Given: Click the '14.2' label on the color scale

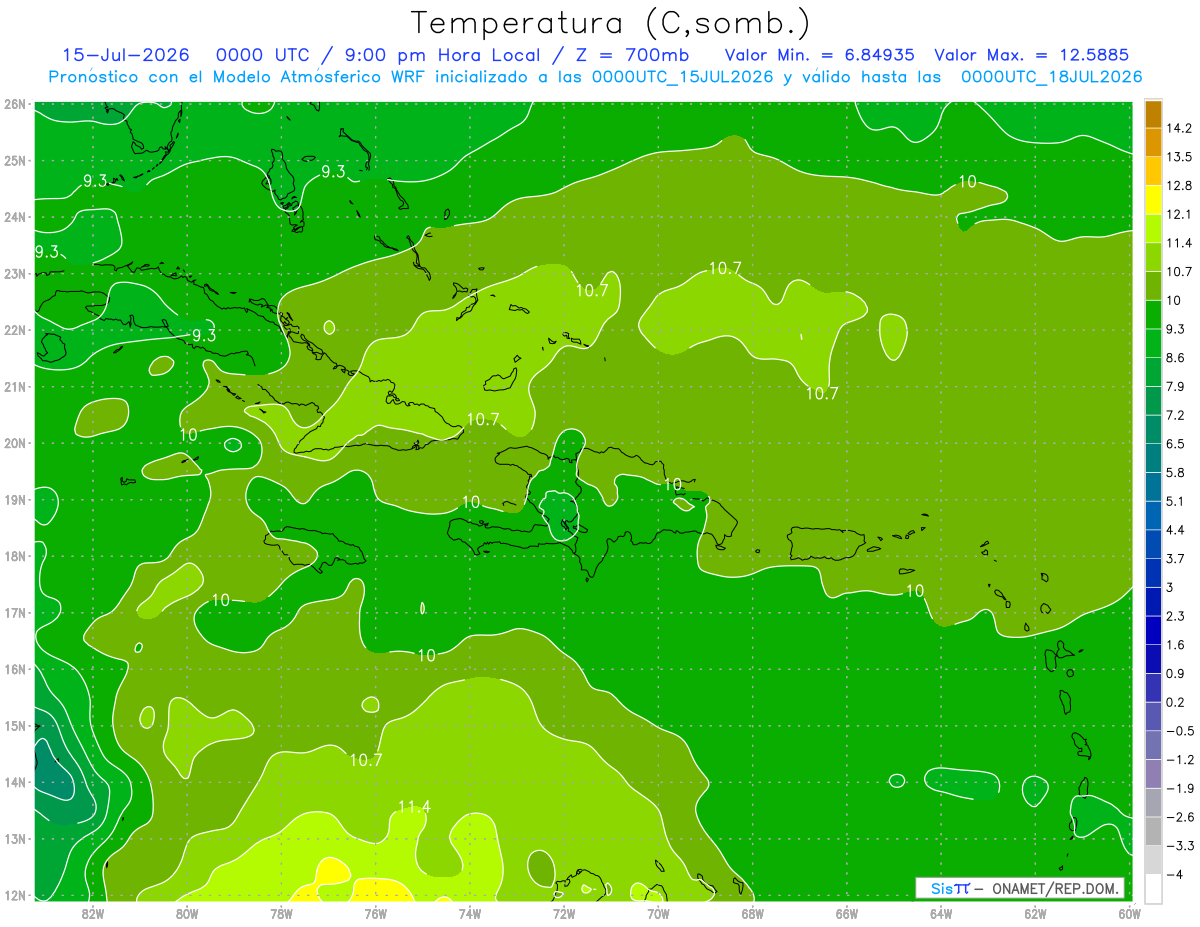Looking at the screenshot, I should [1179, 128].
